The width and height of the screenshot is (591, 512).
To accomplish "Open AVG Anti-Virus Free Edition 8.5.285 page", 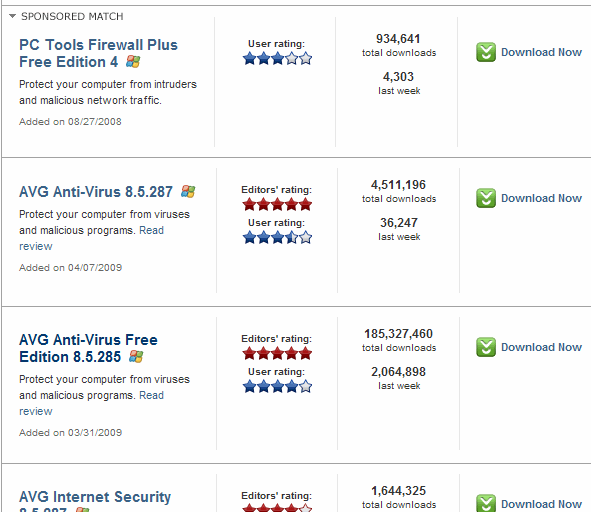I will (x=88, y=348).
